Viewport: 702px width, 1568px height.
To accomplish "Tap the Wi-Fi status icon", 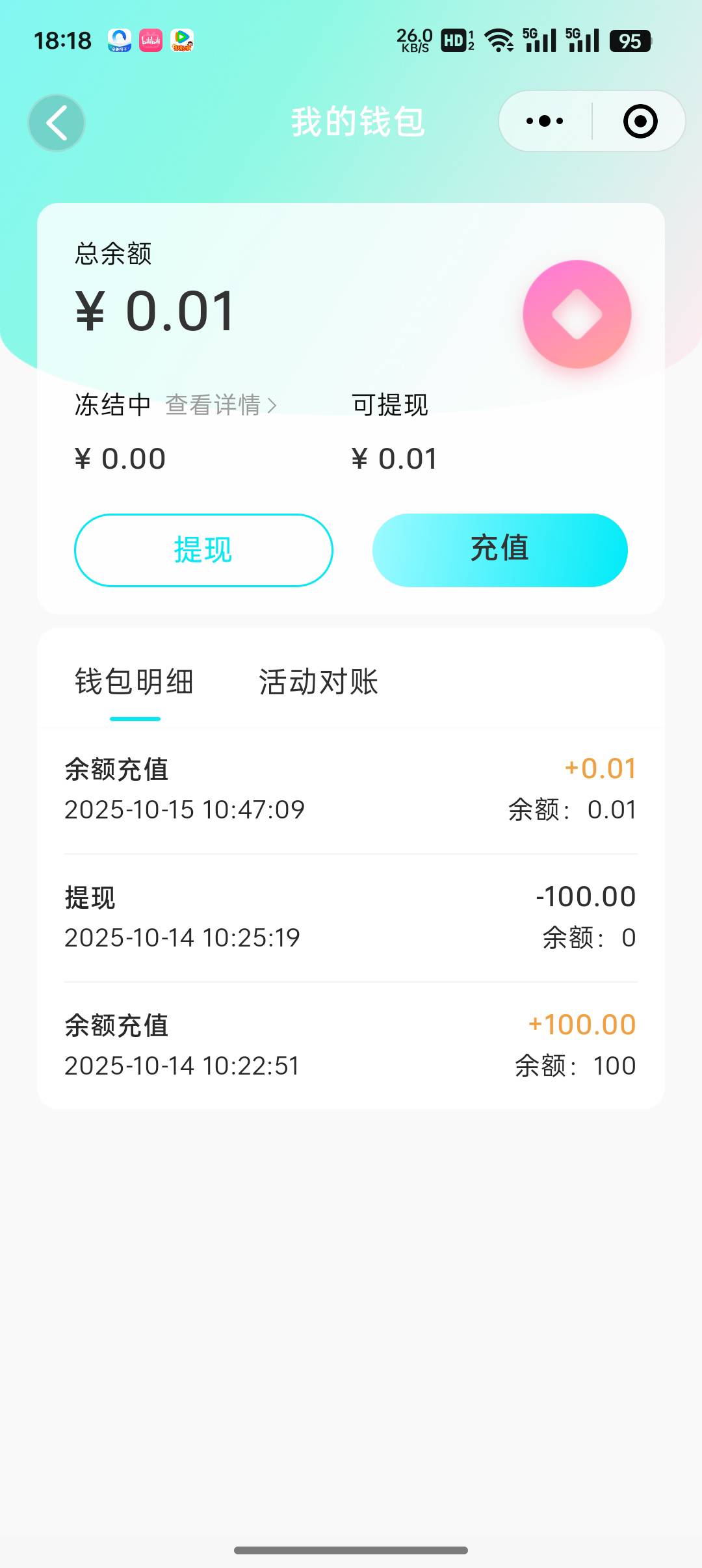I will click(x=499, y=40).
